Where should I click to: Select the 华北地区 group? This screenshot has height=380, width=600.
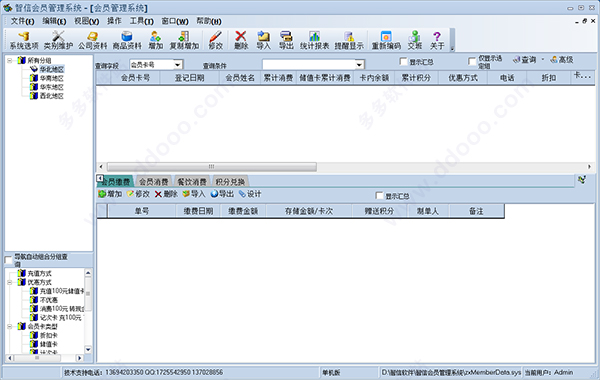pyautogui.click(x=52, y=69)
